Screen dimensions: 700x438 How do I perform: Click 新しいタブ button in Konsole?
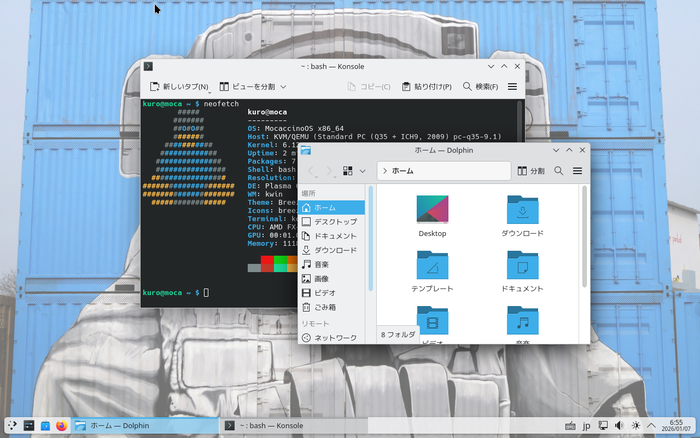pyautogui.click(x=179, y=87)
